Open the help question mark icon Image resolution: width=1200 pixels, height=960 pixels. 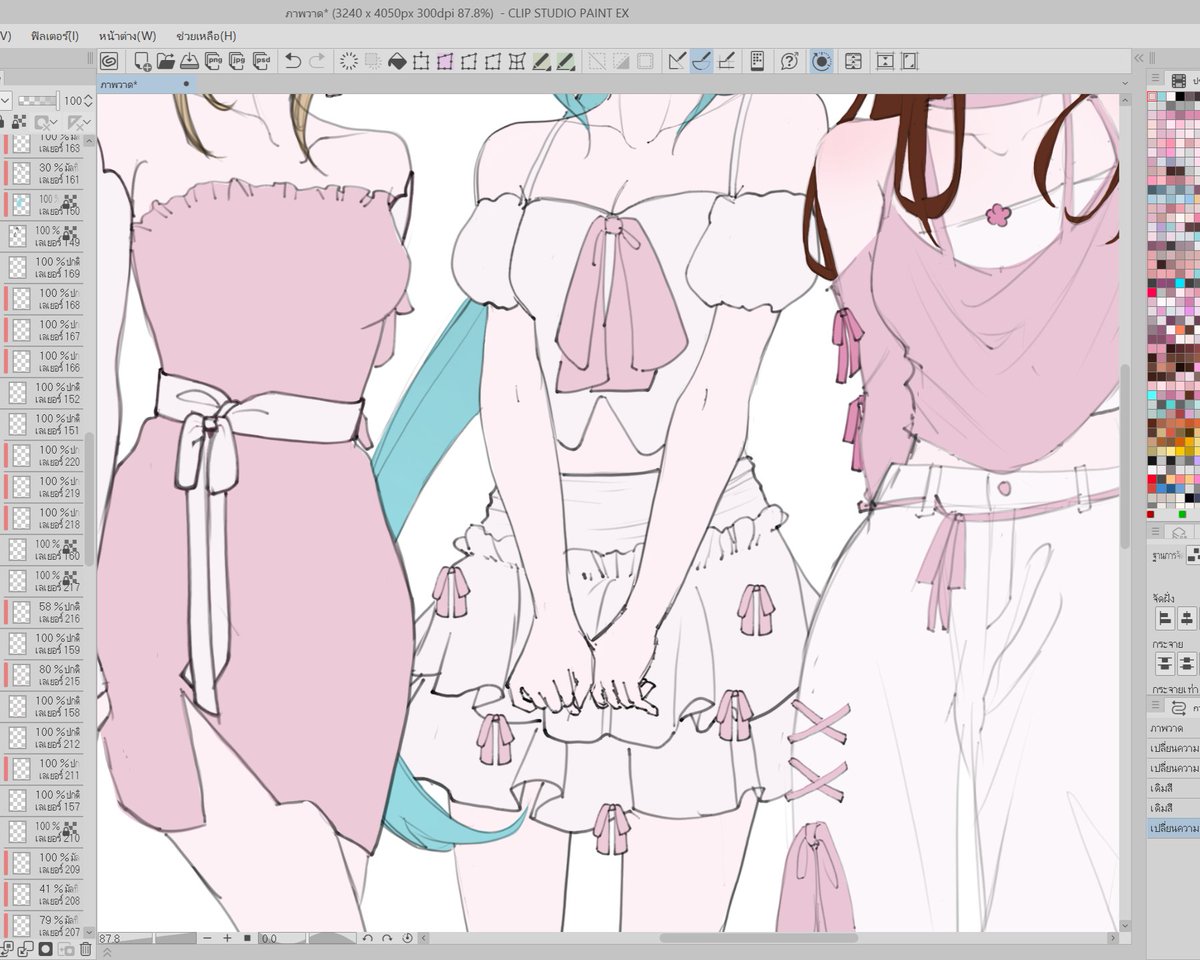click(790, 61)
